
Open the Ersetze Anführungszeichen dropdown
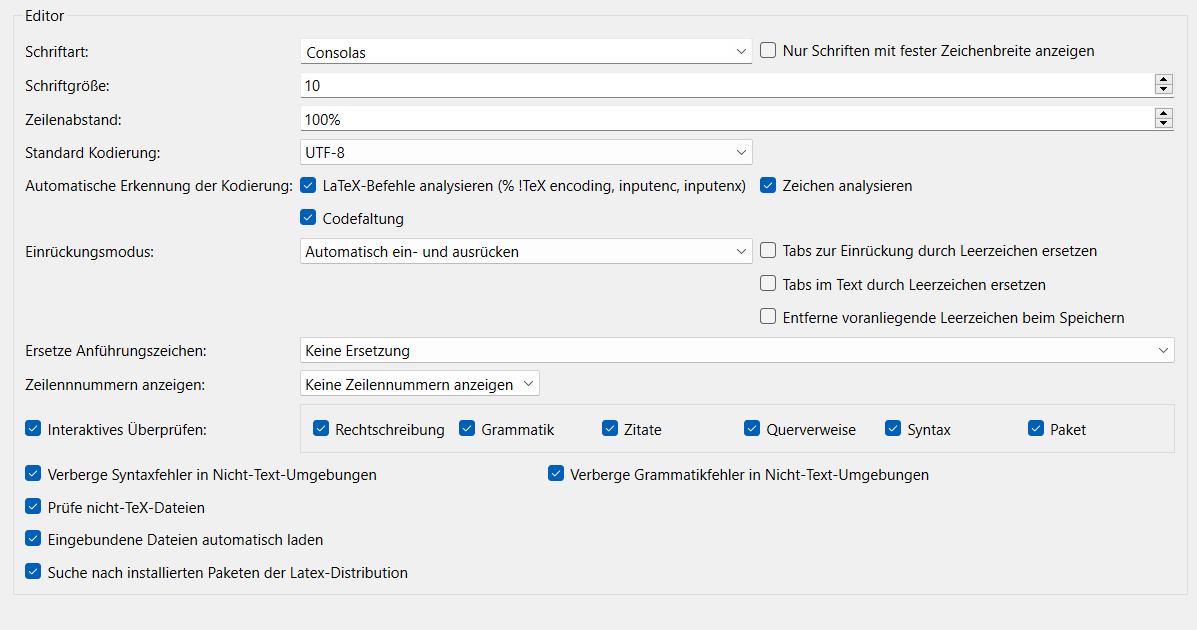point(737,351)
